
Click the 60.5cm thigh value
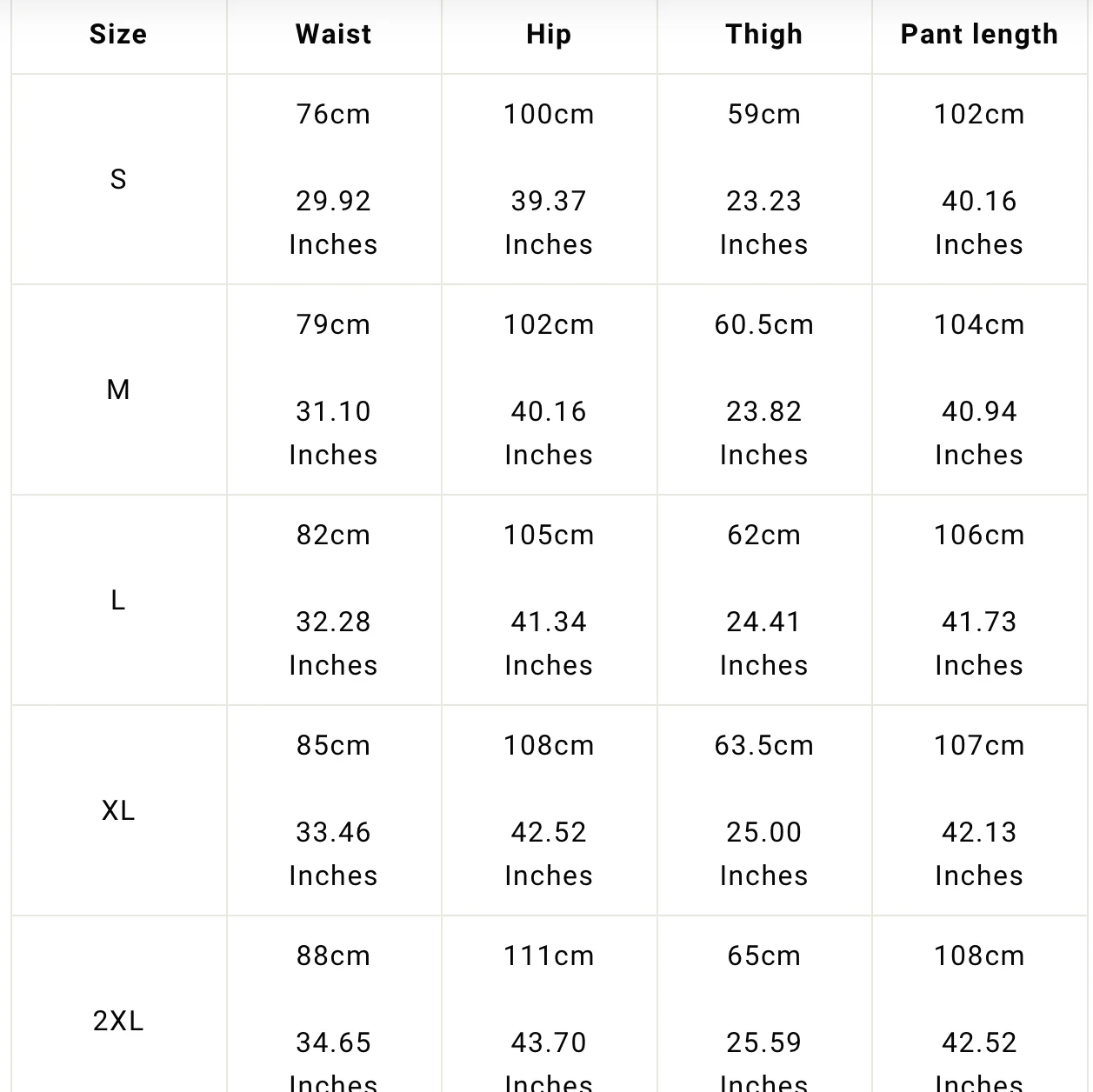(x=763, y=325)
